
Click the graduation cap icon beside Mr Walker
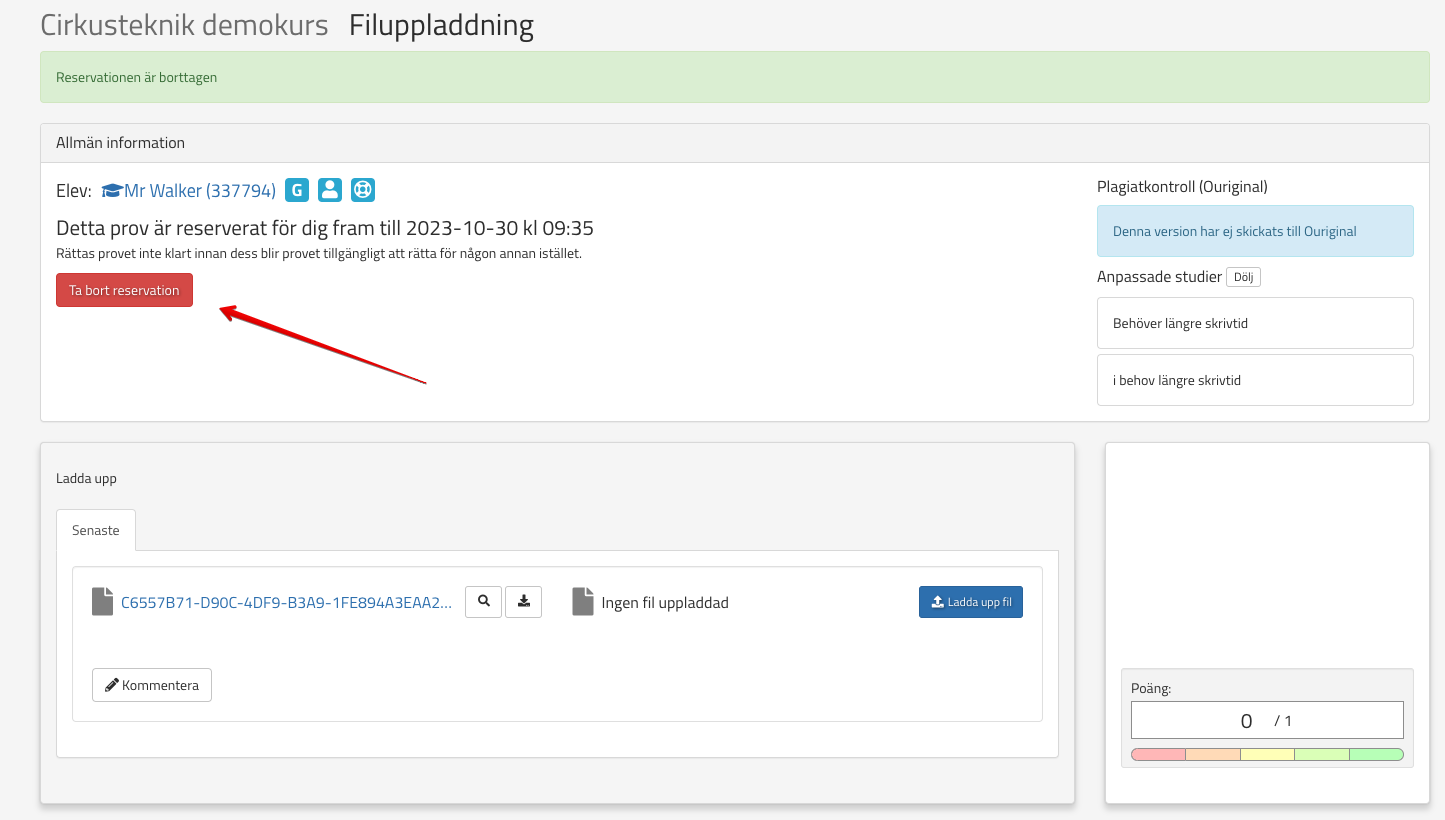click(x=112, y=191)
